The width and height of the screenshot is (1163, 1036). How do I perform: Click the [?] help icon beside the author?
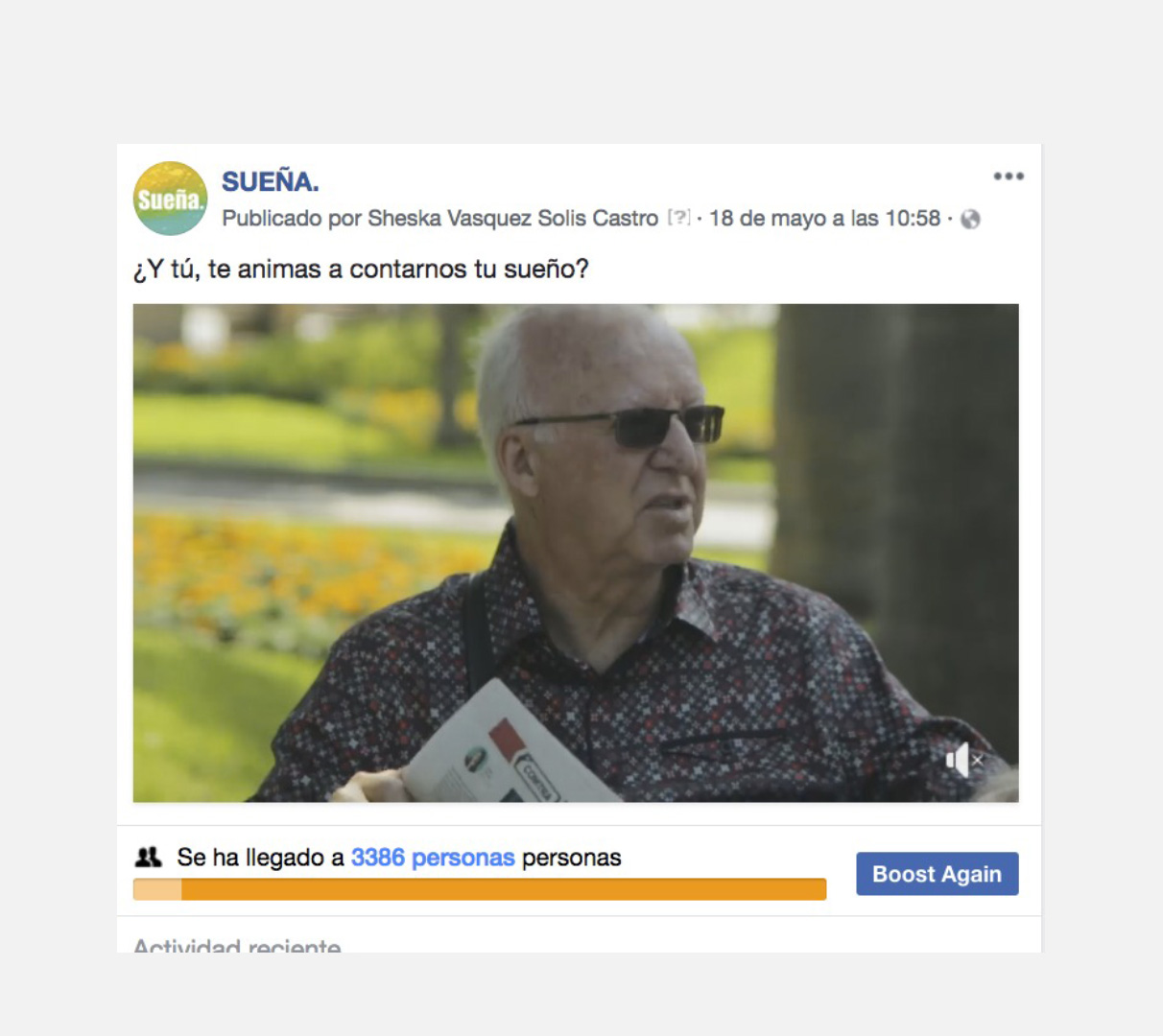click(x=679, y=218)
